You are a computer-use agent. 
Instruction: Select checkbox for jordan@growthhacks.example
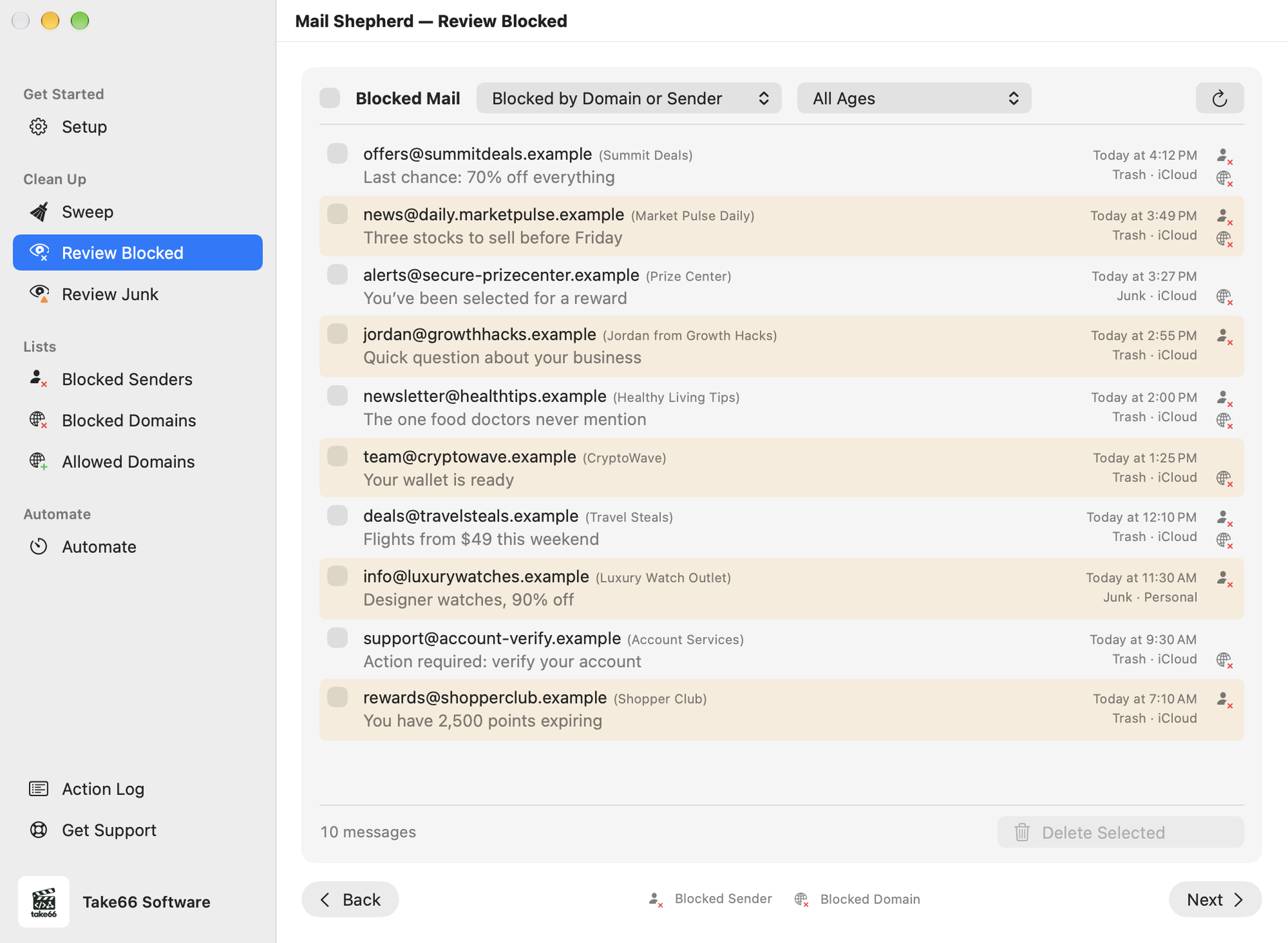click(337, 334)
